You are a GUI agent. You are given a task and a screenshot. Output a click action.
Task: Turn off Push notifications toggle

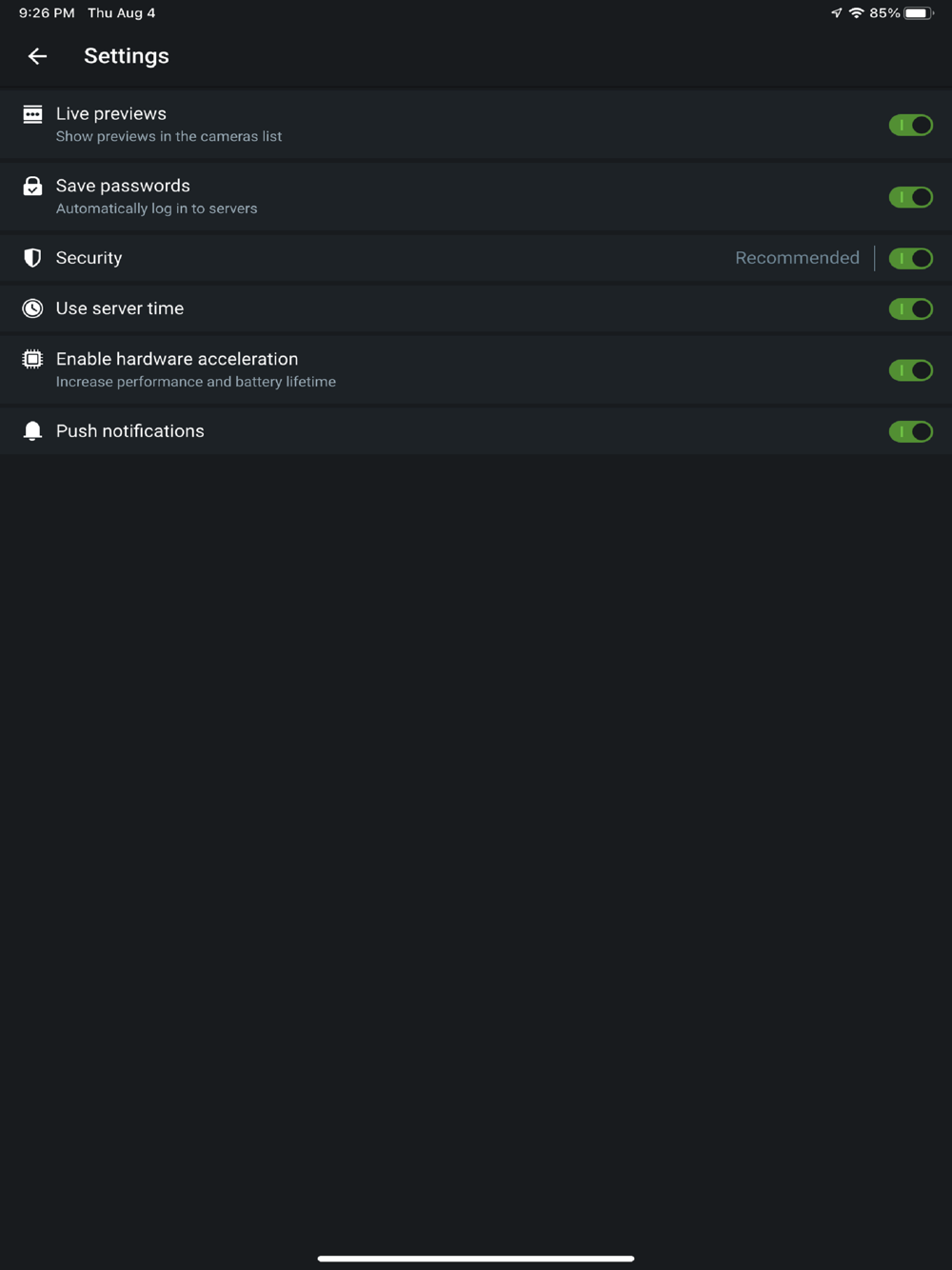(x=910, y=431)
